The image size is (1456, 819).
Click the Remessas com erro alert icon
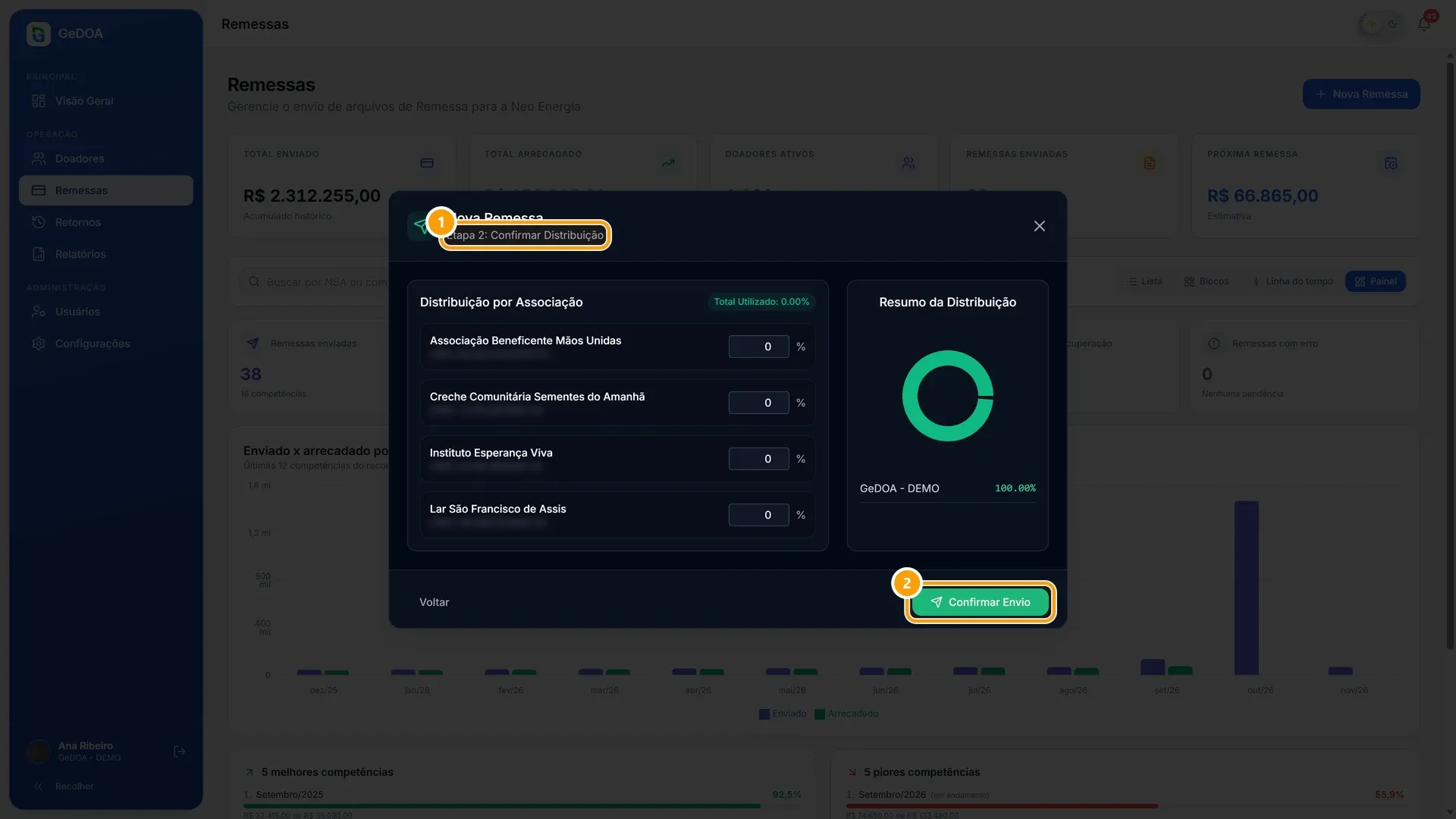tap(1214, 344)
